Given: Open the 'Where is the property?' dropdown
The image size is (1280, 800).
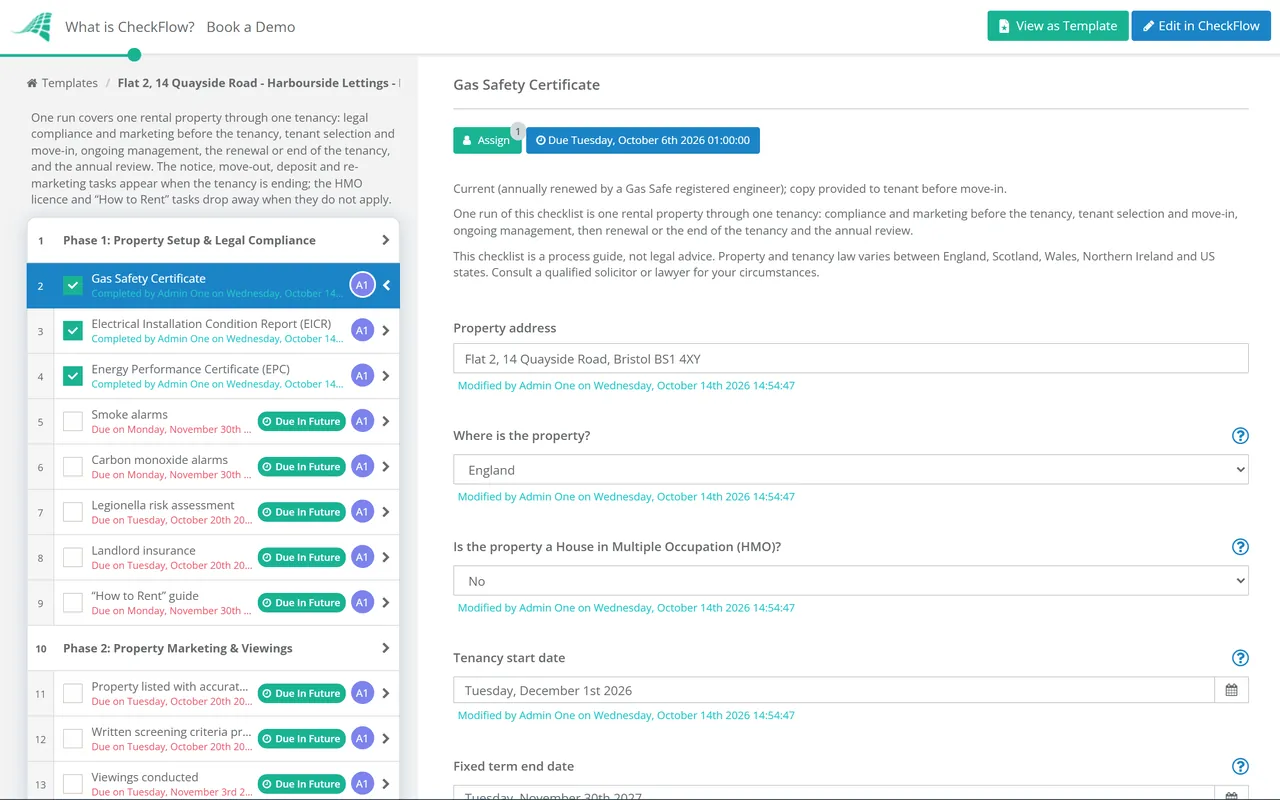Looking at the screenshot, I should pos(851,470).
